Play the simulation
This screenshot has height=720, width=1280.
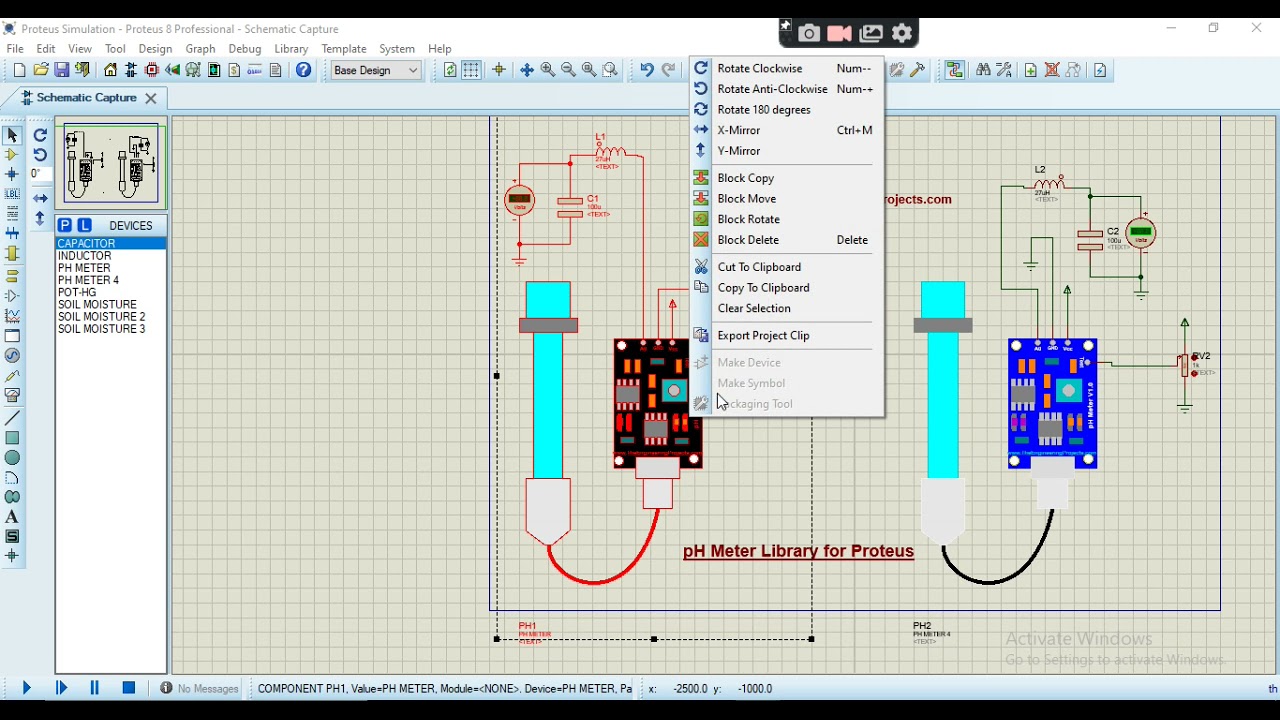click(x=27, y=688)
